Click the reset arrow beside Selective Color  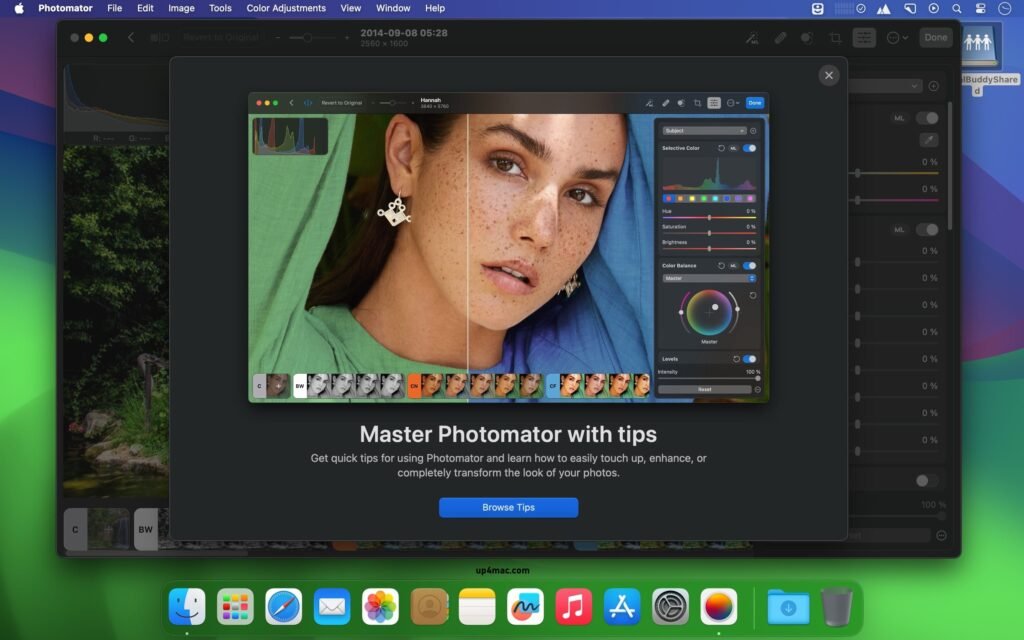pos(721,148)
